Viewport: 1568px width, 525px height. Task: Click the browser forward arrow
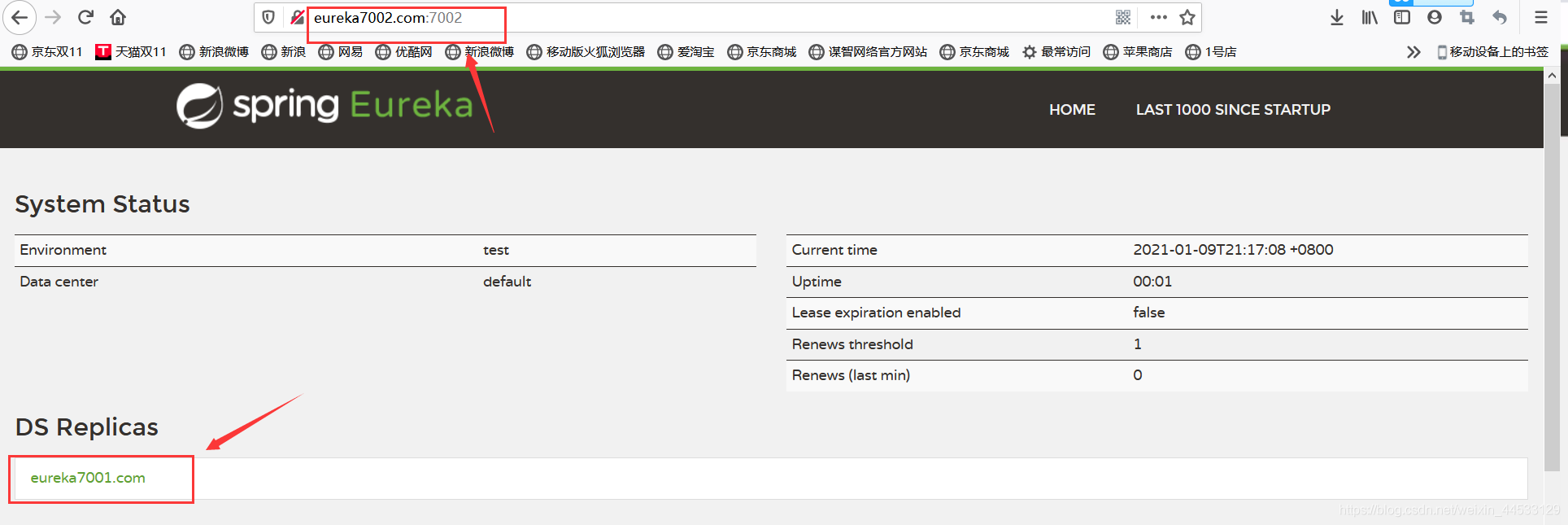(x=53, y=17)
